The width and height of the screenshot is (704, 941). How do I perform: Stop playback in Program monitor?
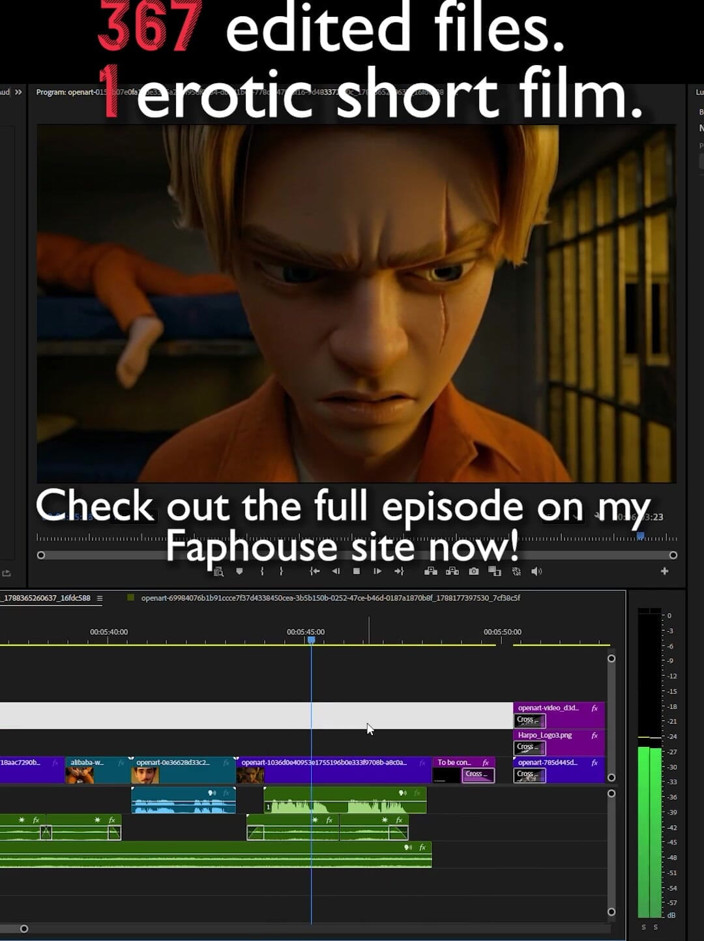click(x=357, y=571)
